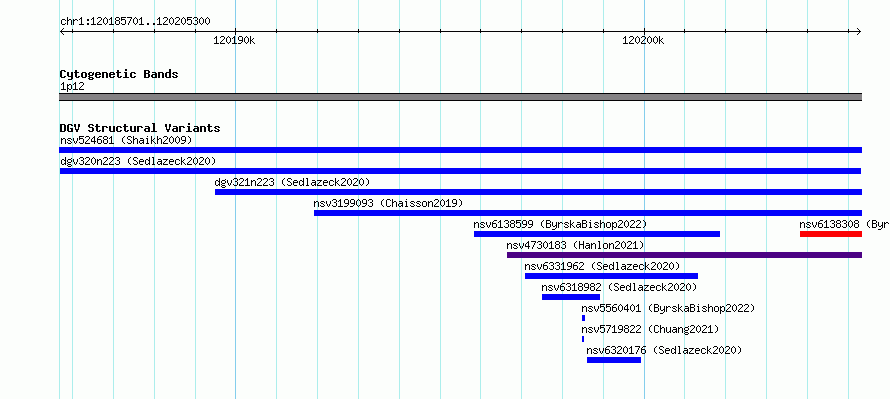Click the right arrowhead of the ruler

pyautogui.click(x=858, y=31)
